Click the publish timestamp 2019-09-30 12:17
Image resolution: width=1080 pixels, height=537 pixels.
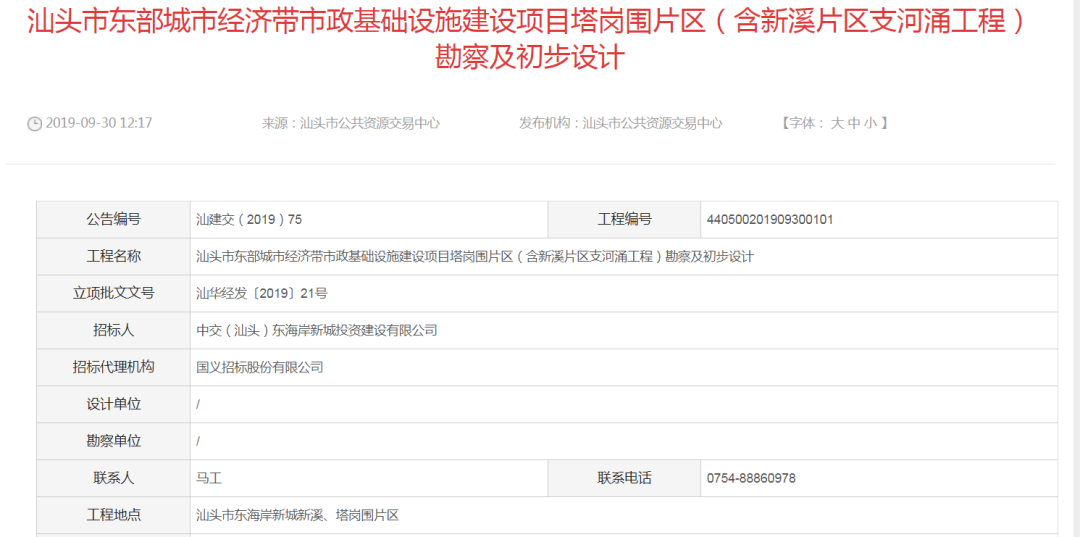click(x=99, y=123)
